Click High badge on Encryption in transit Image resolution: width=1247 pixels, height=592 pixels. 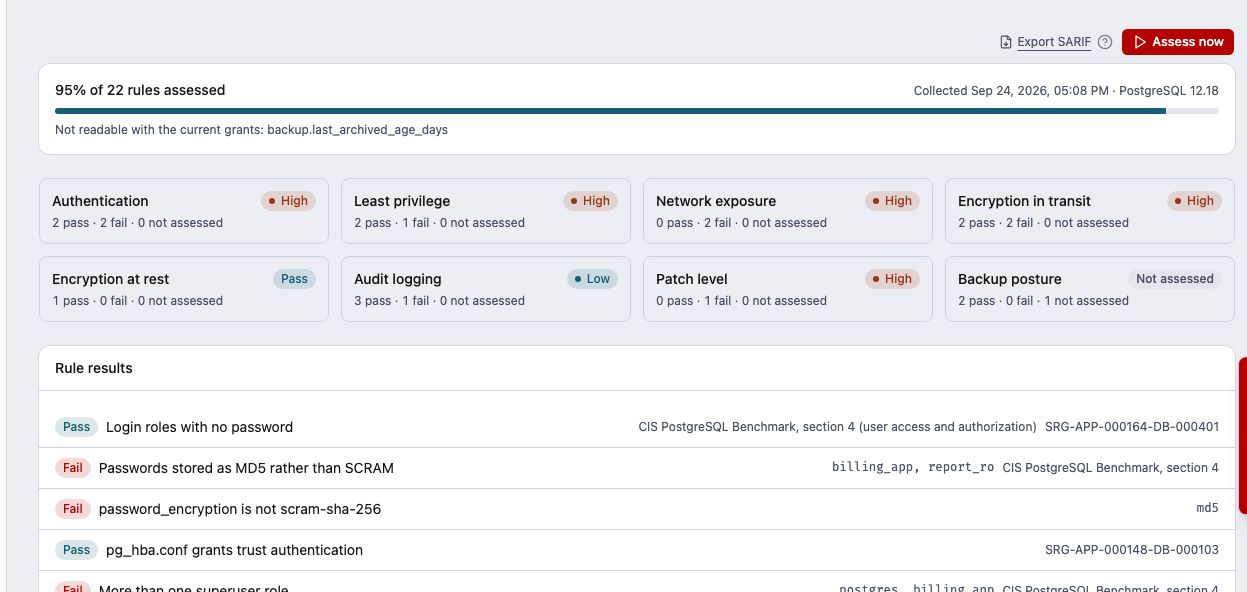coord(1194,201)
